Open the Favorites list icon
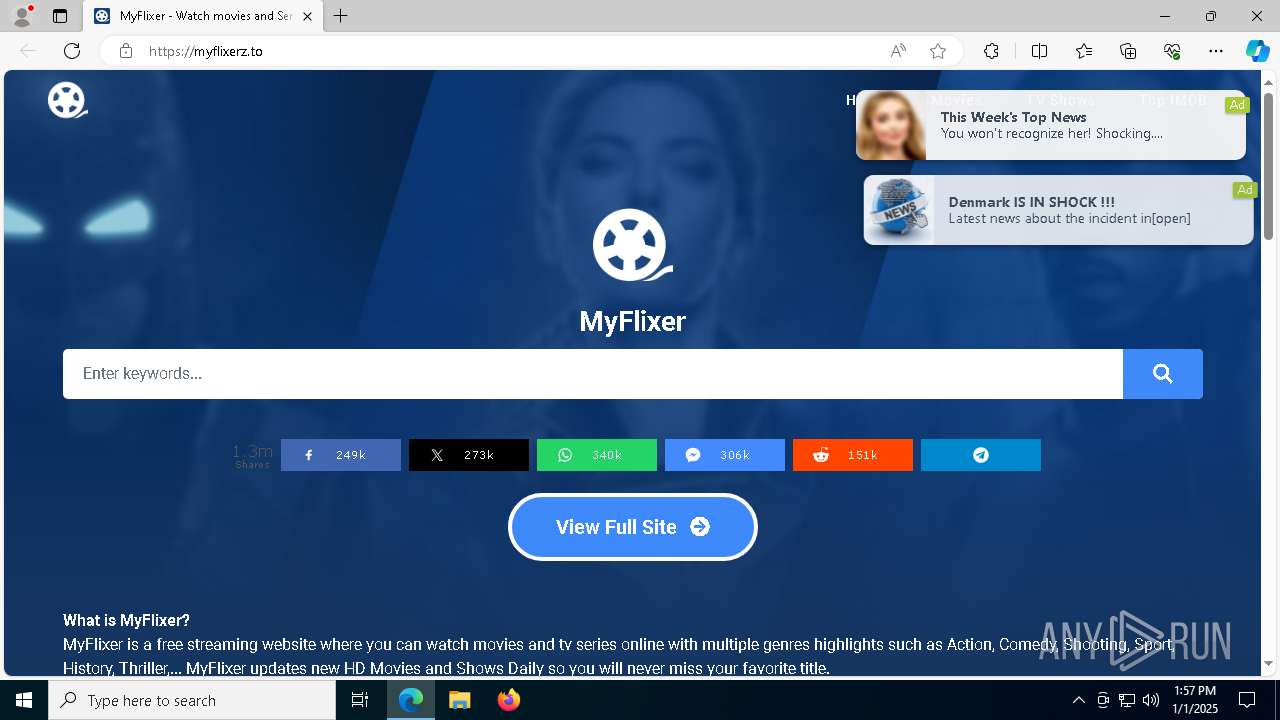1280x720 pixels. click(x=1084, y=51)
